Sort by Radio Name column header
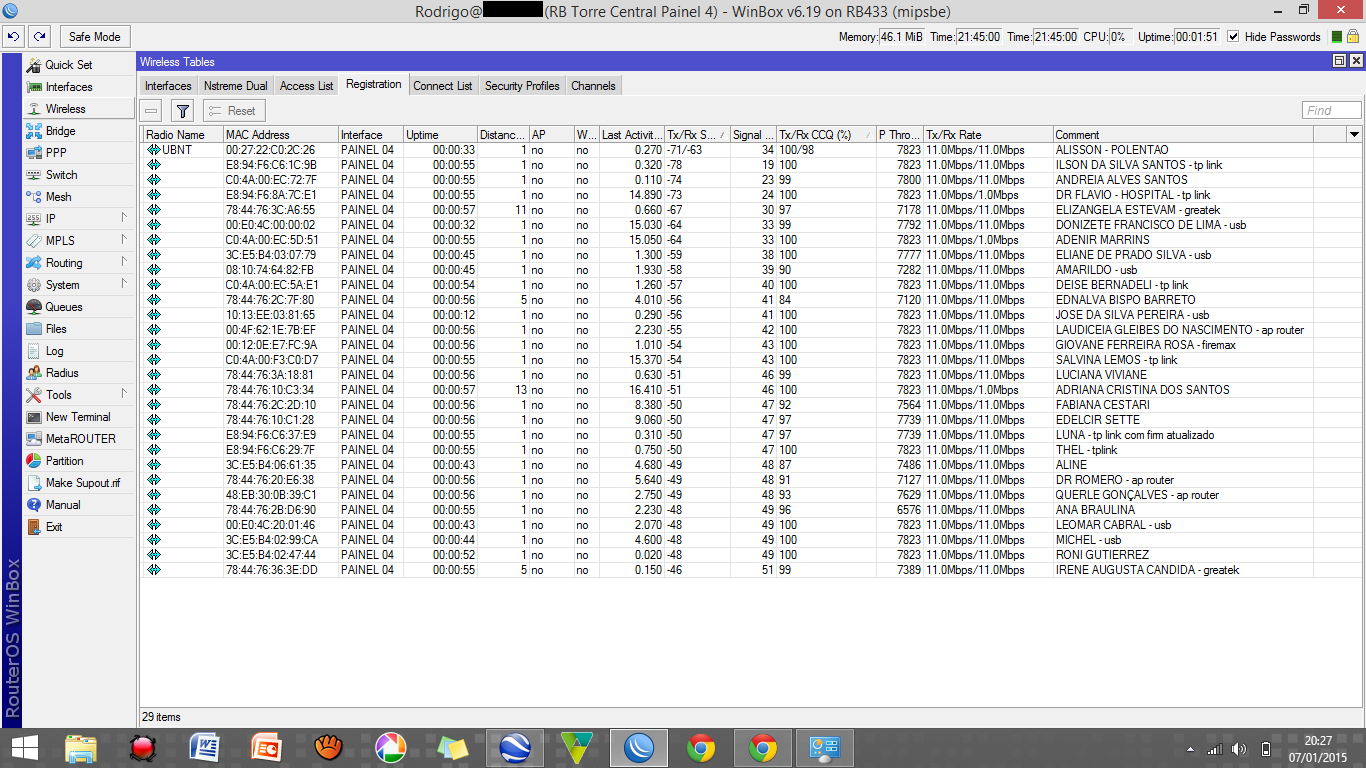Screen dimensions: 1366x768 182,134
